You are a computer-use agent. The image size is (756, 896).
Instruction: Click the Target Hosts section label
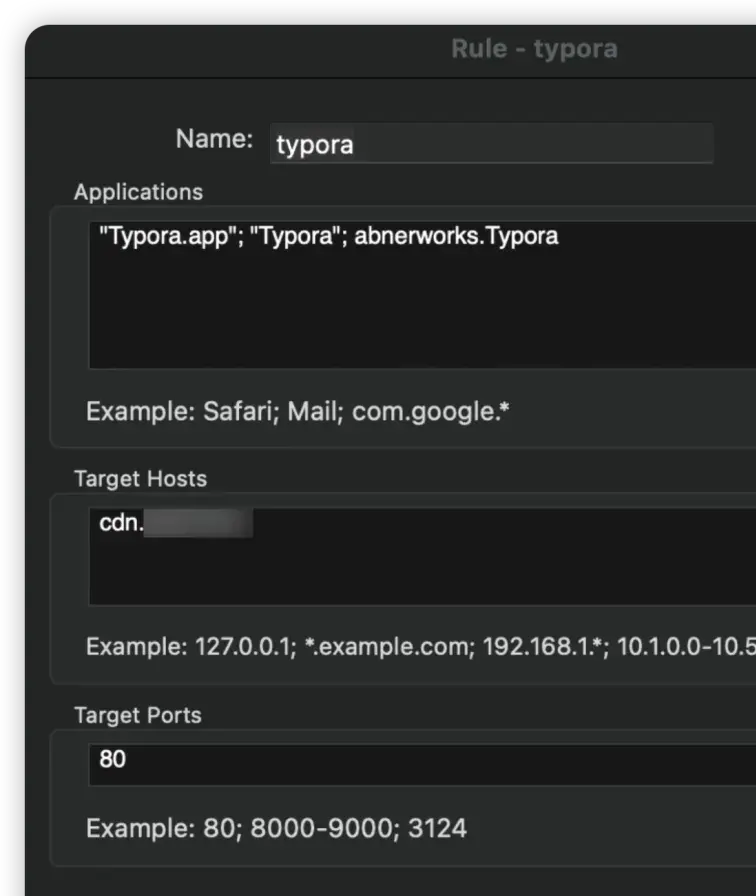pyautogui.click(x=140, y=479)
